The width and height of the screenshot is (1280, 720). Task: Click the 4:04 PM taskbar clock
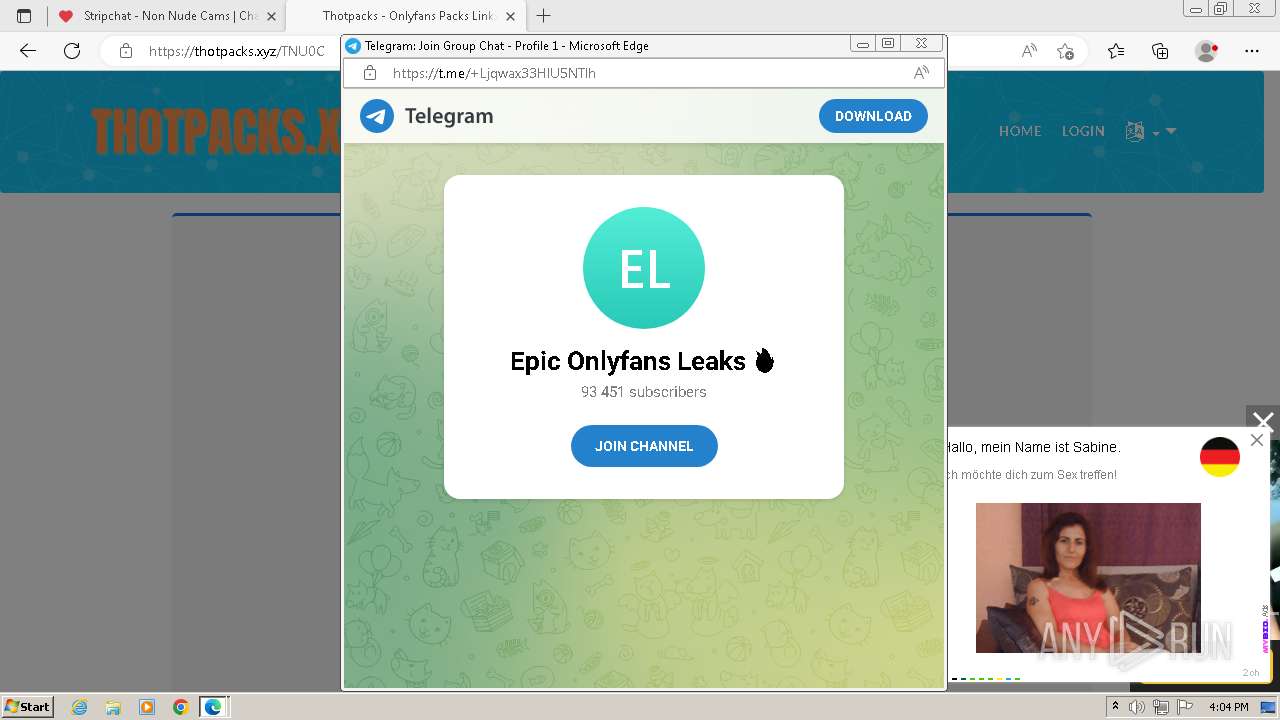(x=1228, y=707)
